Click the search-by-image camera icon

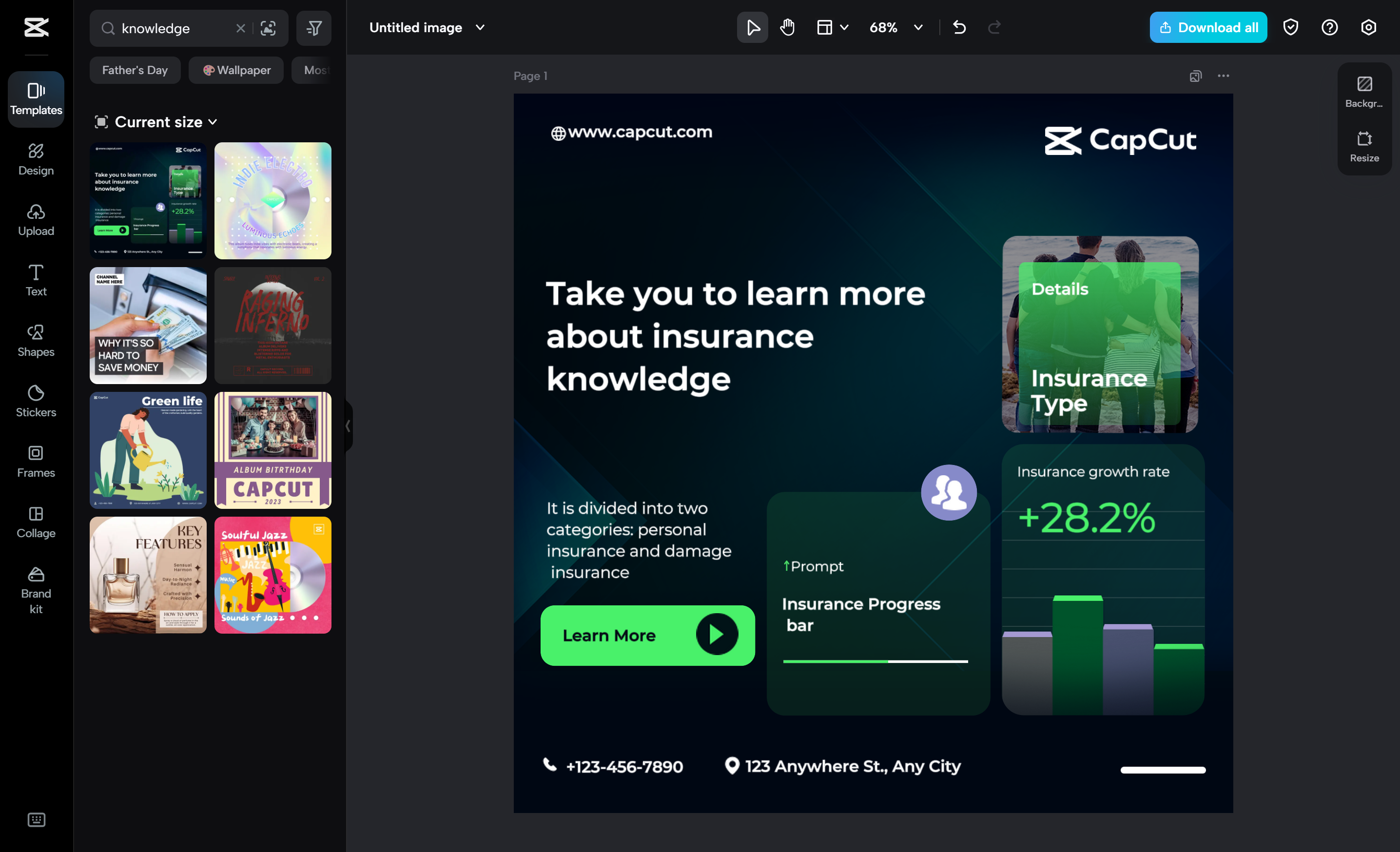[268, 28]
